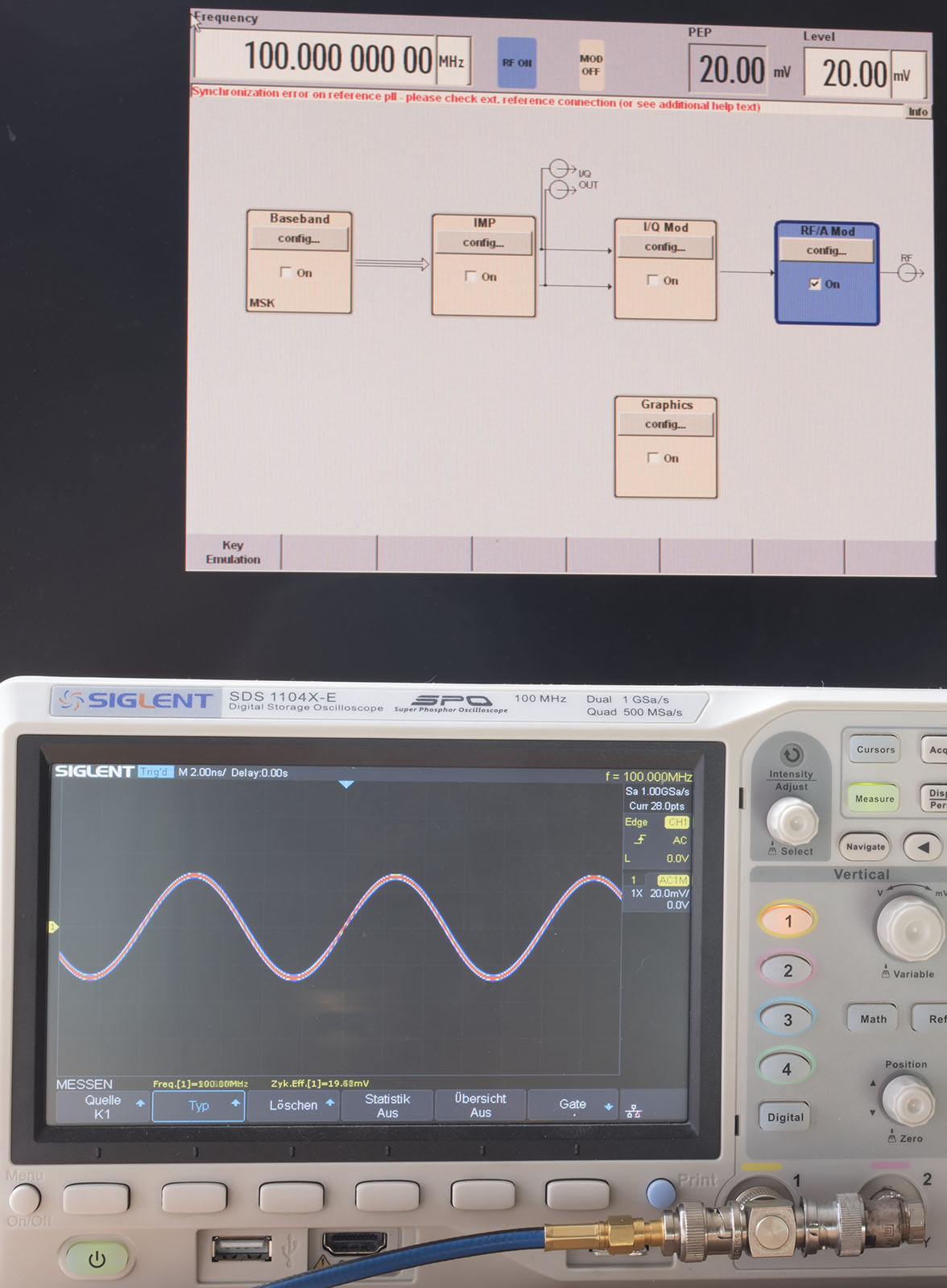947x1288 pixels.
Task: Click the Trig'd status indicator
Action: click(155, 771)
